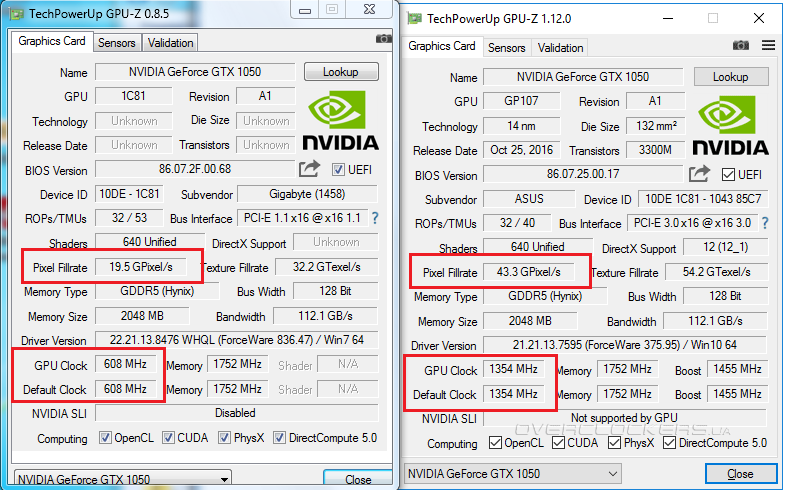Click the Bus Interface question mark in GPU-Z 1.12.0

765,223
